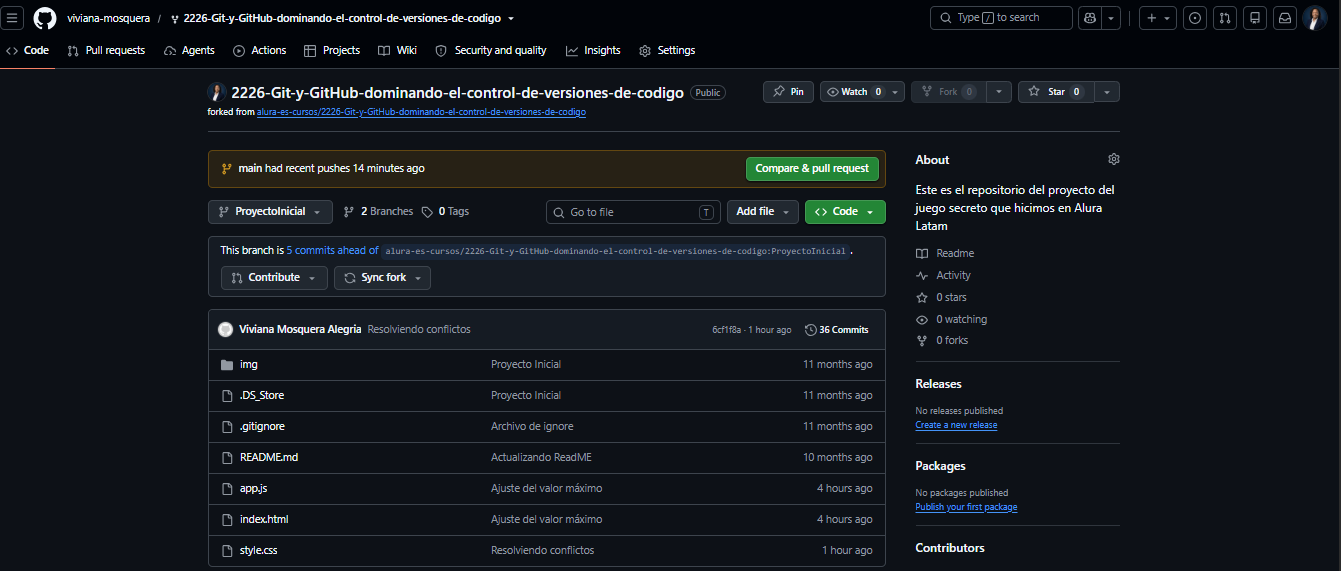Focus the Go to file search field
This screenshot has height=571, width=1341.
633,212
